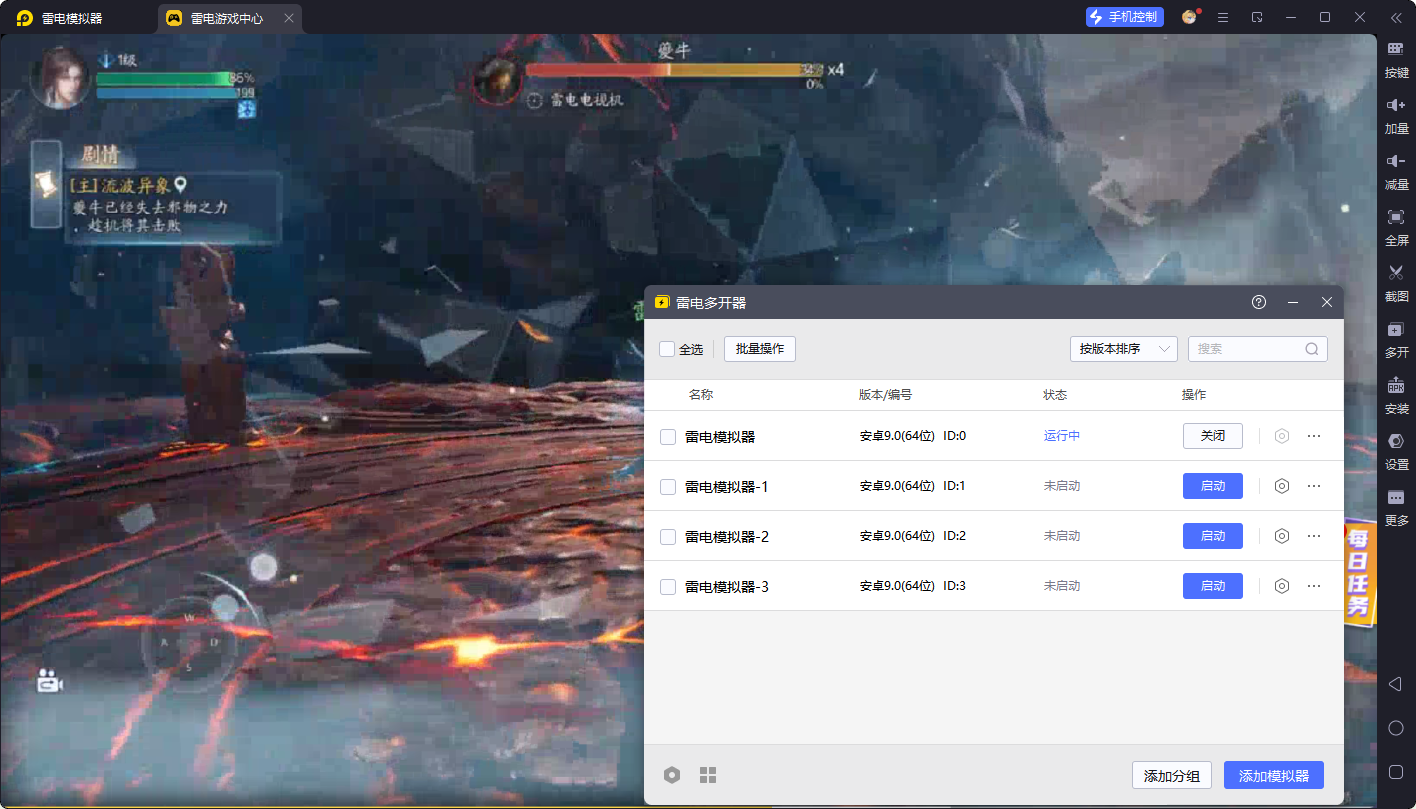Click the 搜索 search input field
This screenshot has height=809, width=1416.
(x=1258, y=349)
